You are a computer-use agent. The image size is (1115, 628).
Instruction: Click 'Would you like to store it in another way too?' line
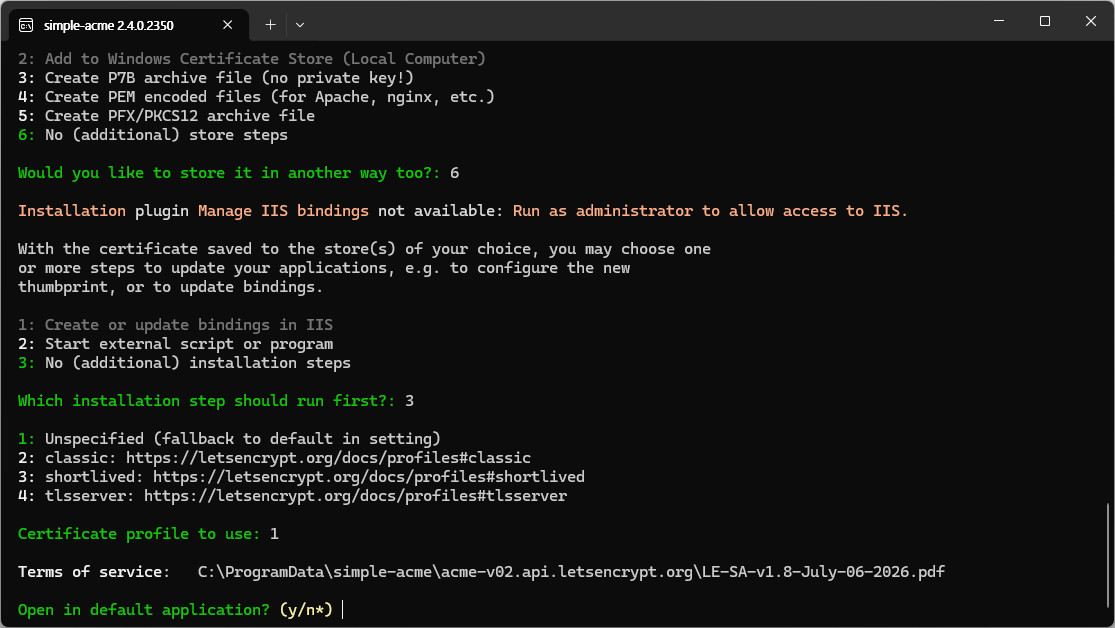click(238, 173)
